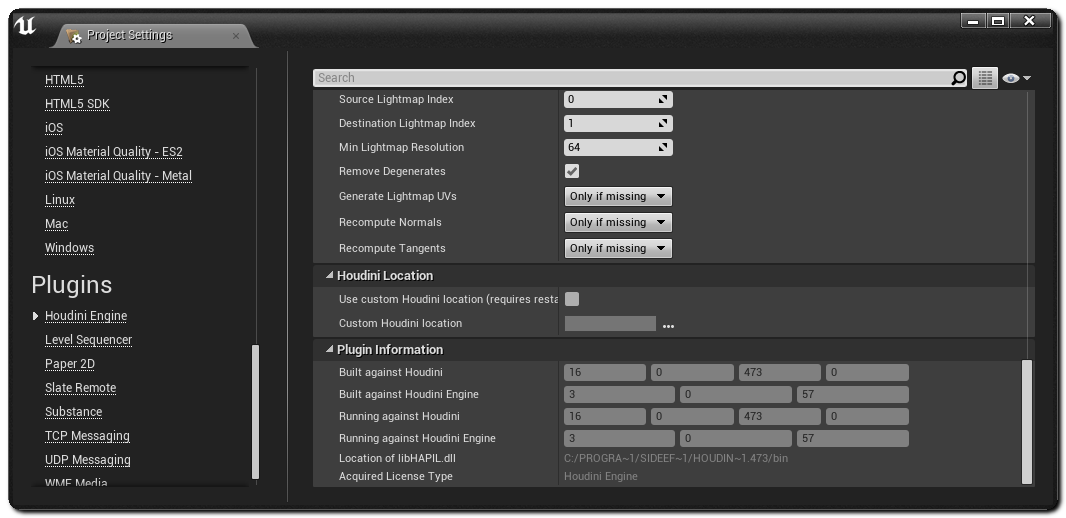The width and height of the screenshot is (1066, 518).
Task: Open the property matrix grid view icon
Action: click(984, 78)
